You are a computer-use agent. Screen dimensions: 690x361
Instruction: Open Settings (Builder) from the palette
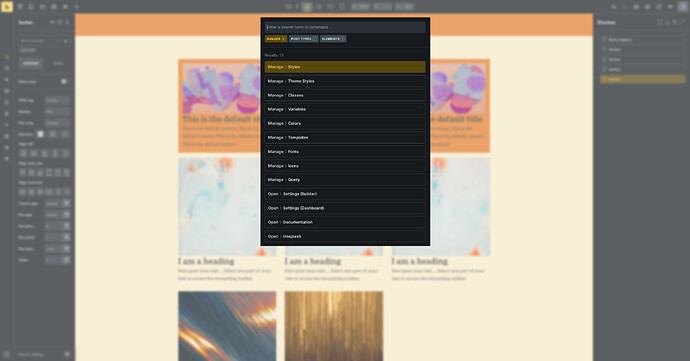[x=345, y=194]
